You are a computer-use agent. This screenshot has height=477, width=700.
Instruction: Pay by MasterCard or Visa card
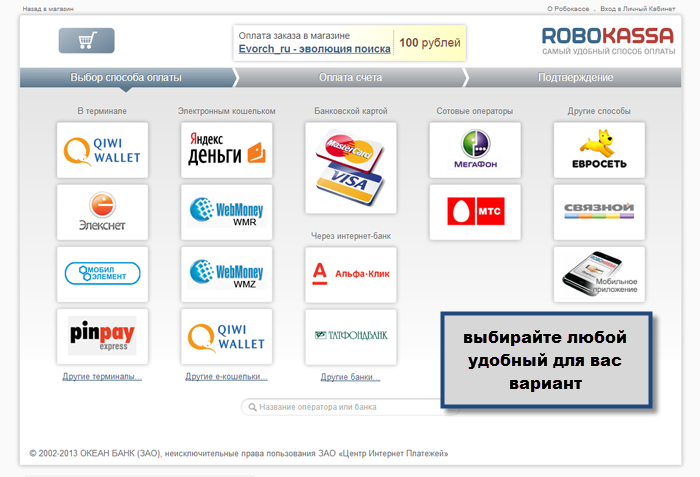tap(350, 167)
